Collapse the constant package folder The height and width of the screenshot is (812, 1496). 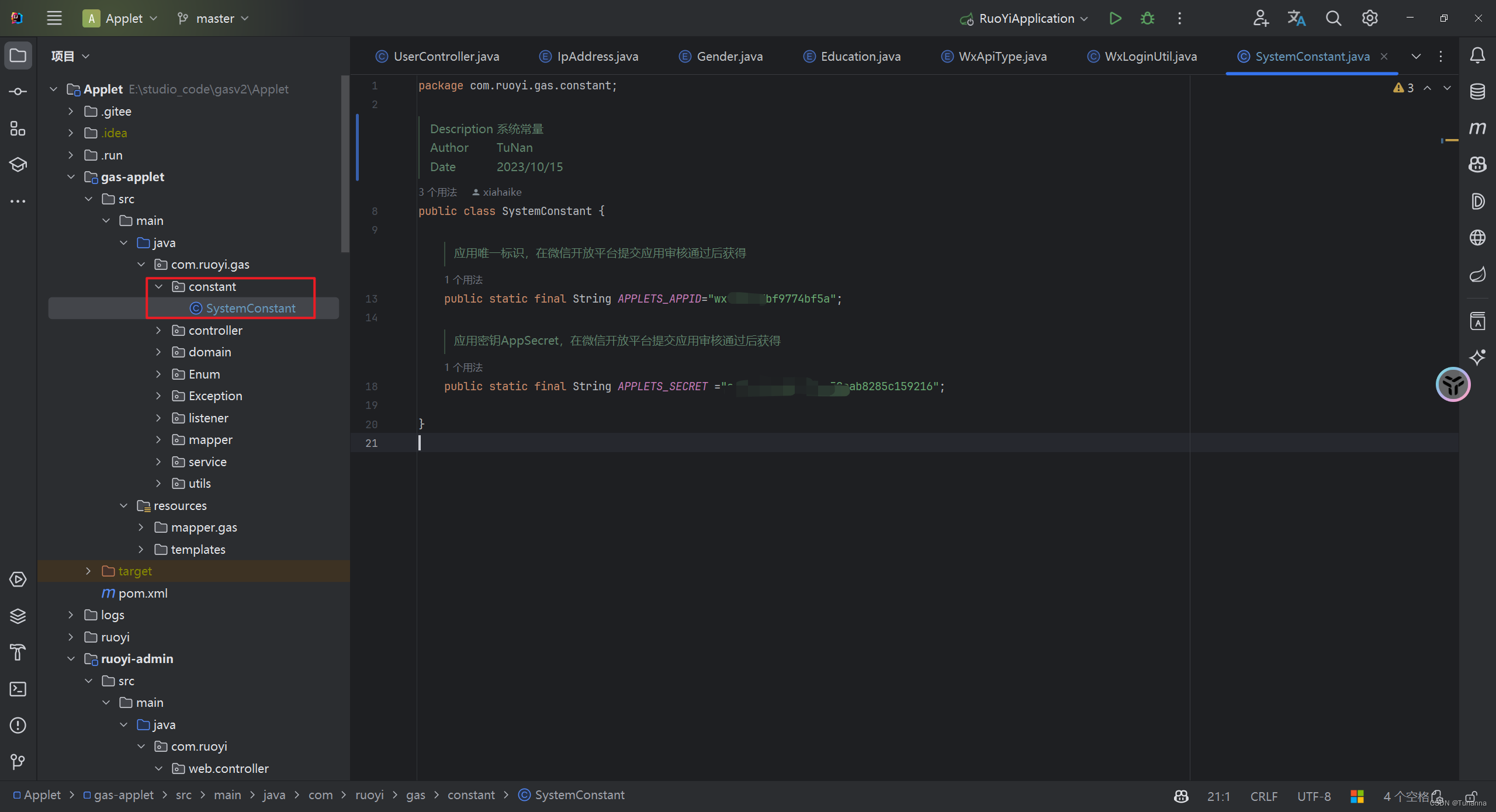[x=158, y=286]
